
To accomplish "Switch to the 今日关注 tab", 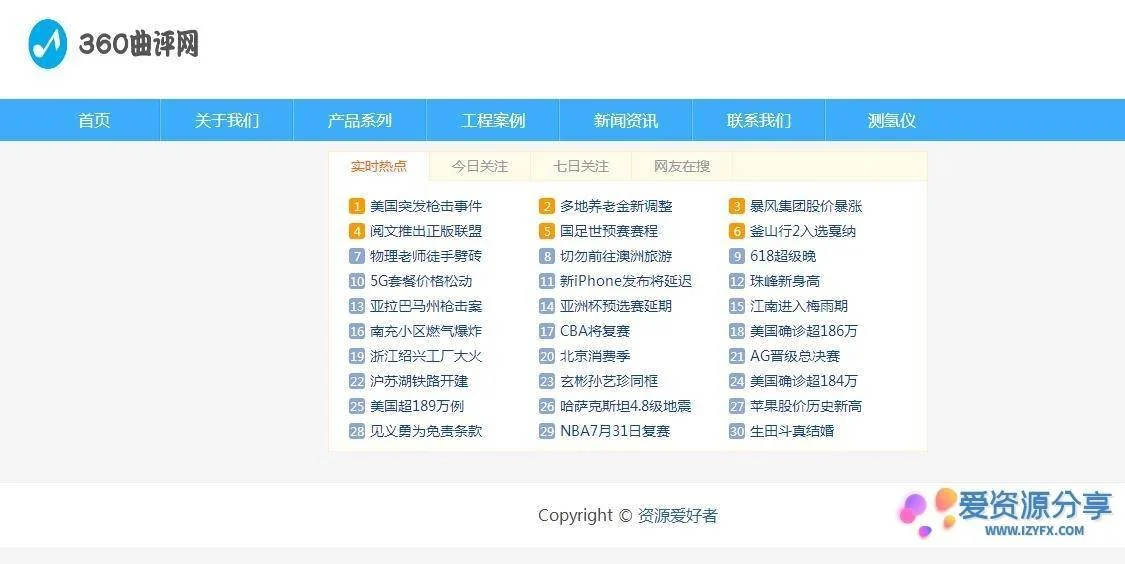I will (479, 166).
